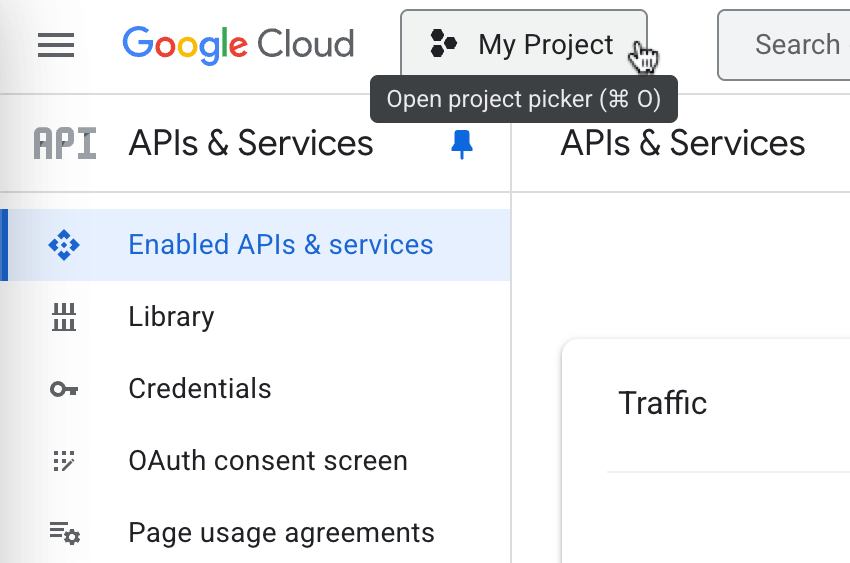This screenshot has width=850, height=563.
Task: Open the Library page
Action: [x=255, y=316]
